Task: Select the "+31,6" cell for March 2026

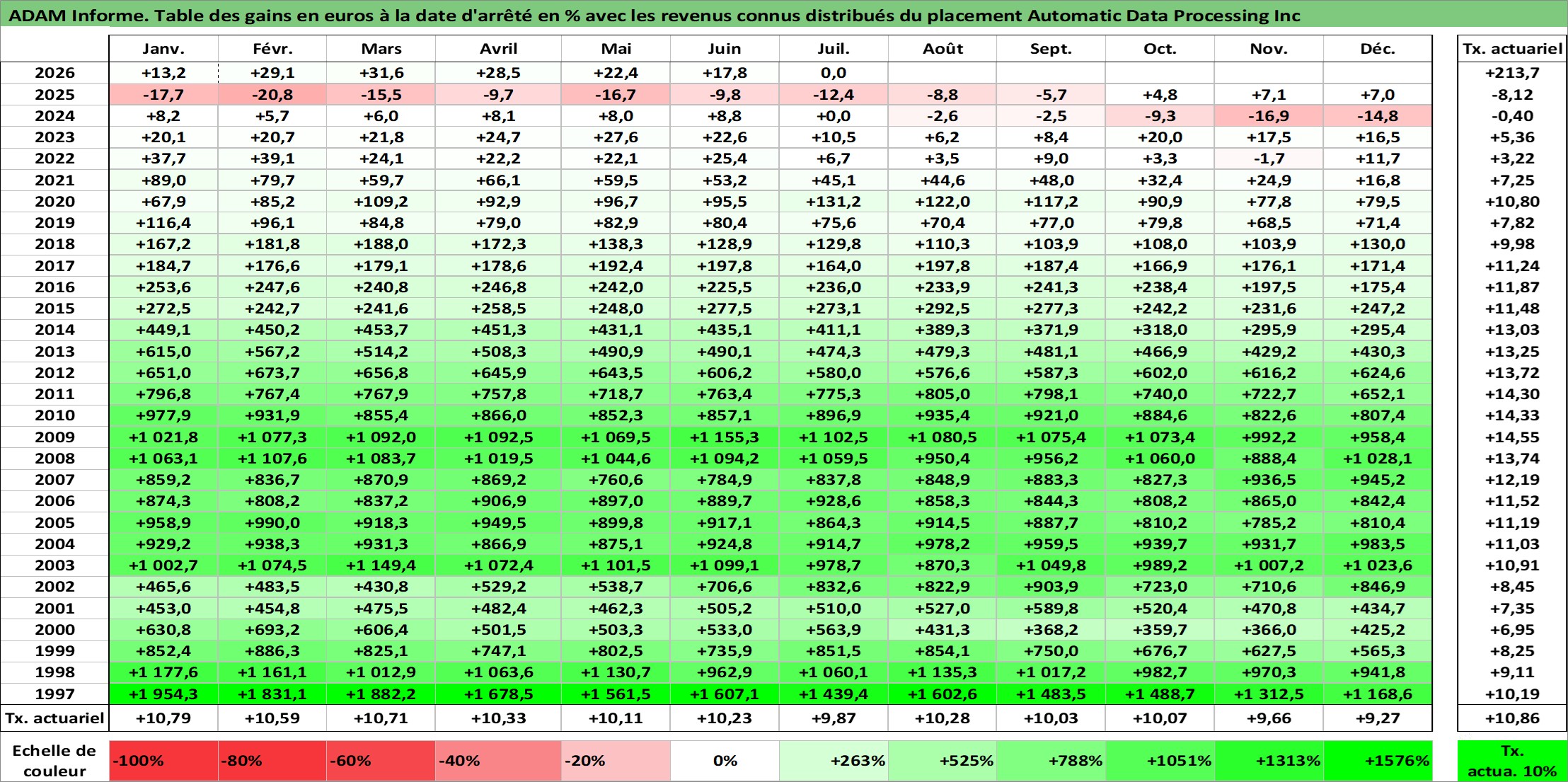Action: (381, 73)
